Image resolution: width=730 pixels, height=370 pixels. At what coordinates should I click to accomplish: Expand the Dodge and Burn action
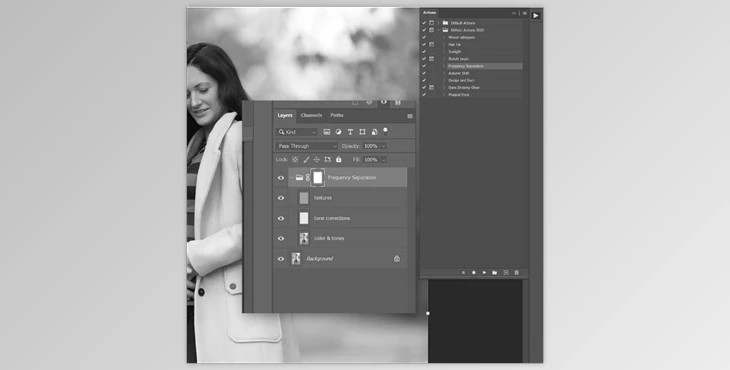click(x=444, y=81)
